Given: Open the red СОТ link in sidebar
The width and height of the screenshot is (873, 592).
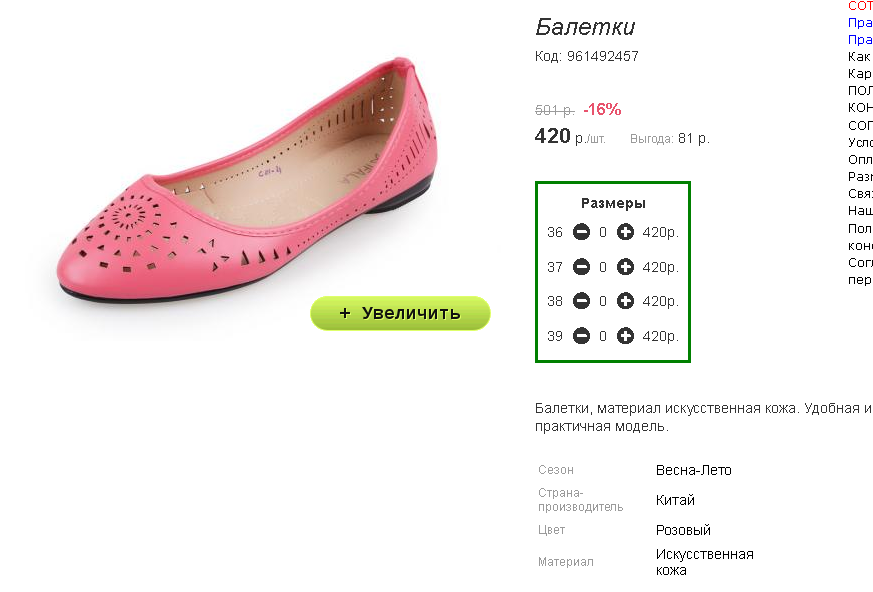Looking at the screenshot, I should tap(860, 6).
